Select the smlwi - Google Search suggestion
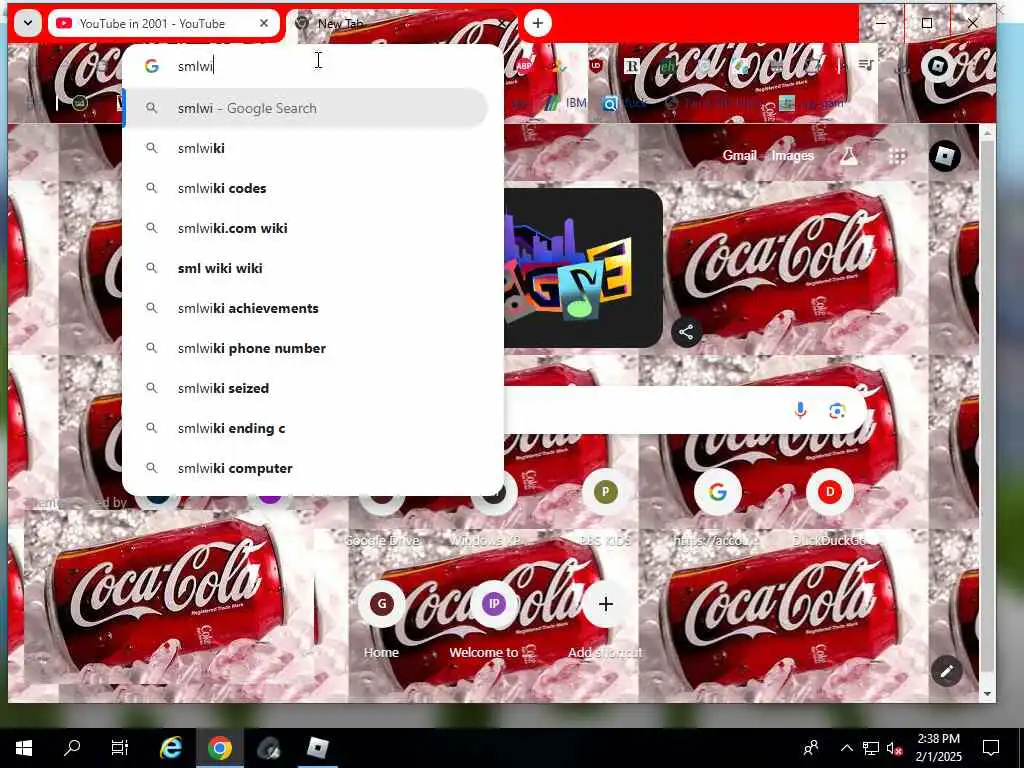Image resolution: width=1024 pixels, height=768 pixels. point(306,108)
